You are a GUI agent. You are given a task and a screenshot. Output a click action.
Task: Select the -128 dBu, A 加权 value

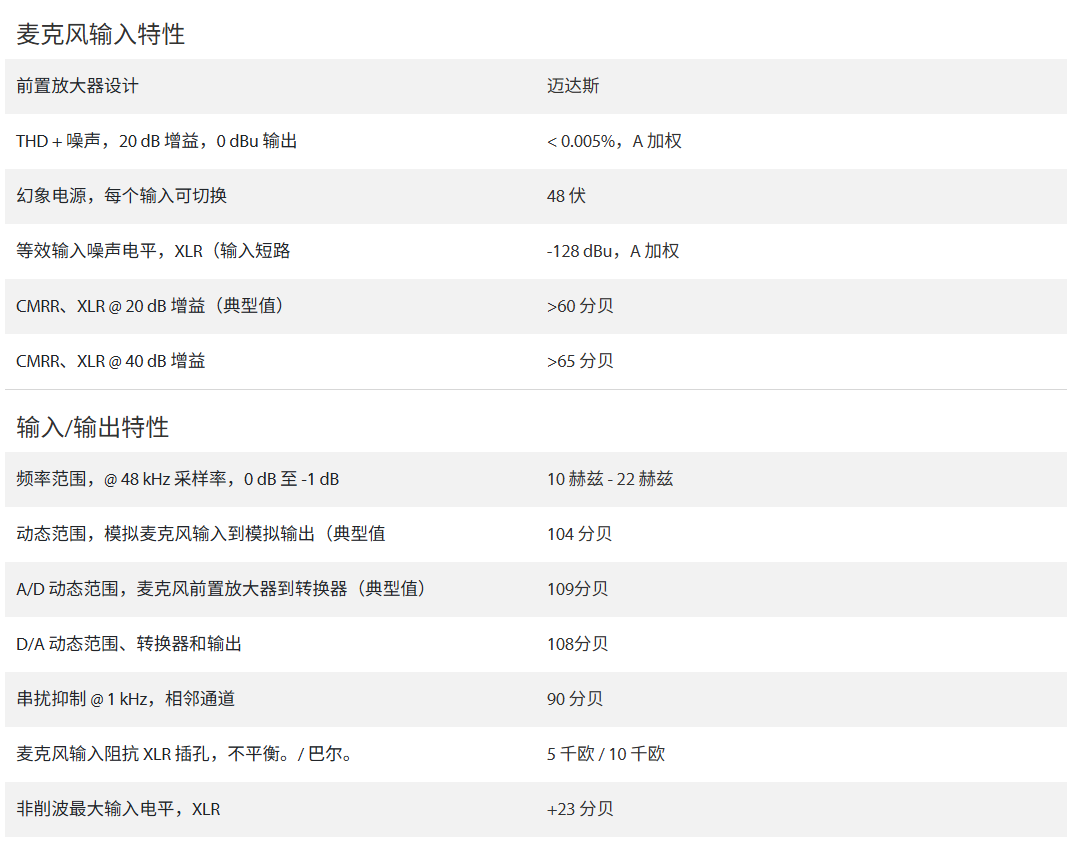613,251
